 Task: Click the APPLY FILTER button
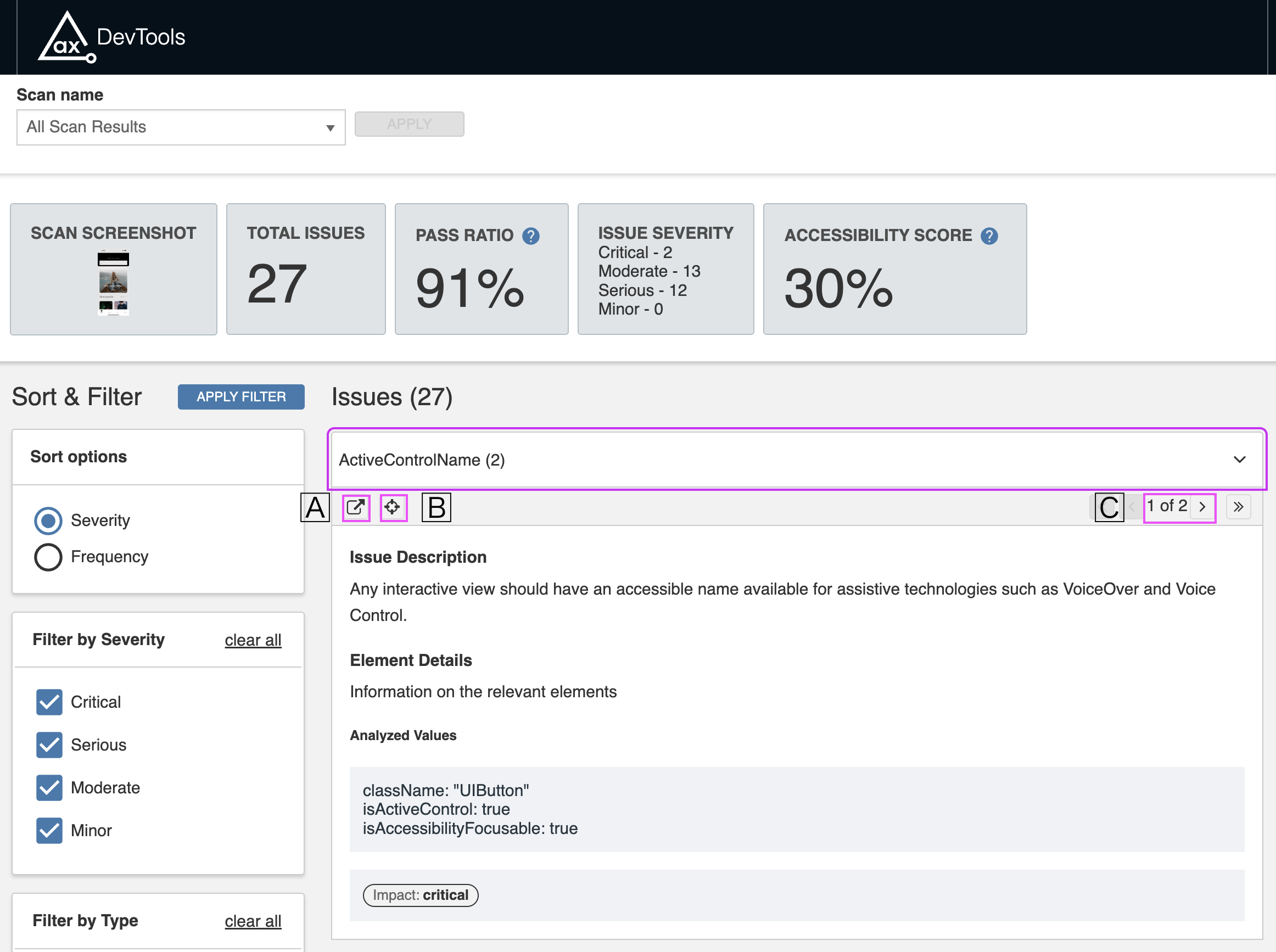tap(241, 396)
